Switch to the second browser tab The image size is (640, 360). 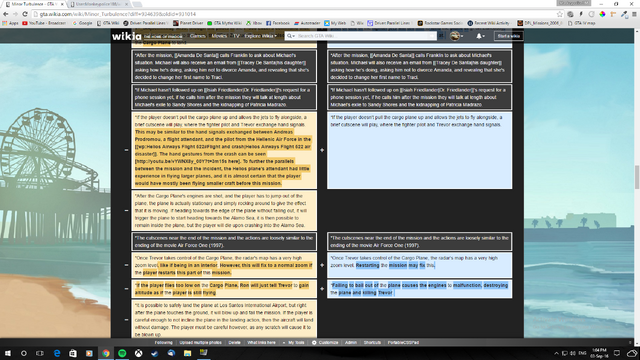point(98,4)
